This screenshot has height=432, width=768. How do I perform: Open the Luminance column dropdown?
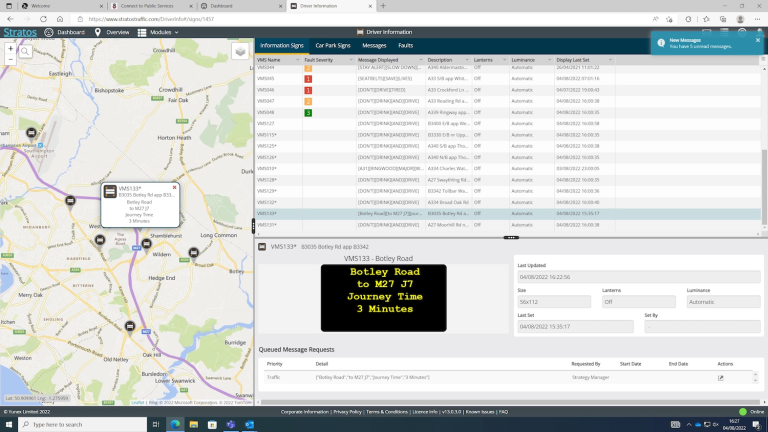pyautogui.click(x=549, y=60)
